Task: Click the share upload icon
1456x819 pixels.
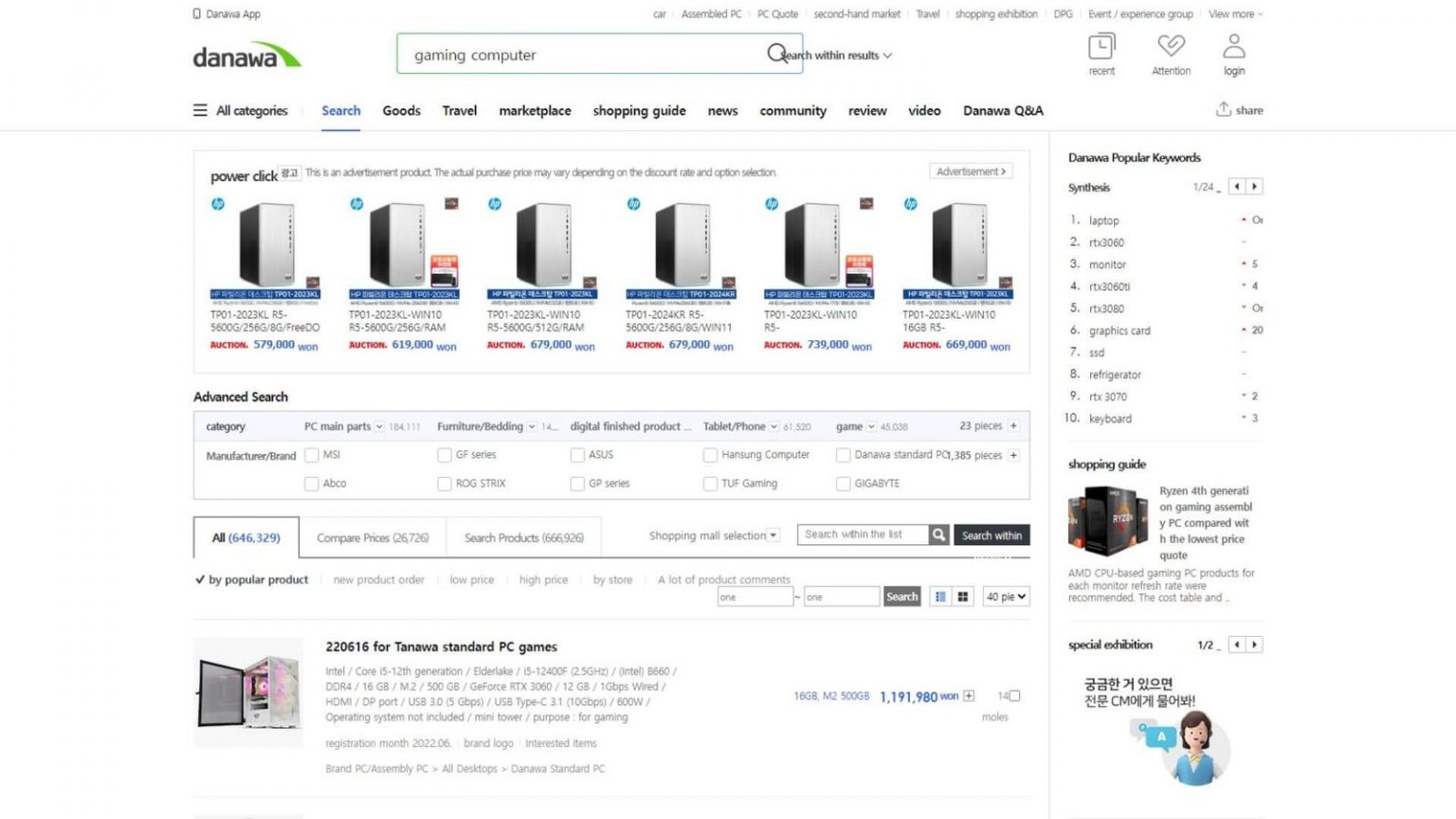Action: pos(1223,110)
